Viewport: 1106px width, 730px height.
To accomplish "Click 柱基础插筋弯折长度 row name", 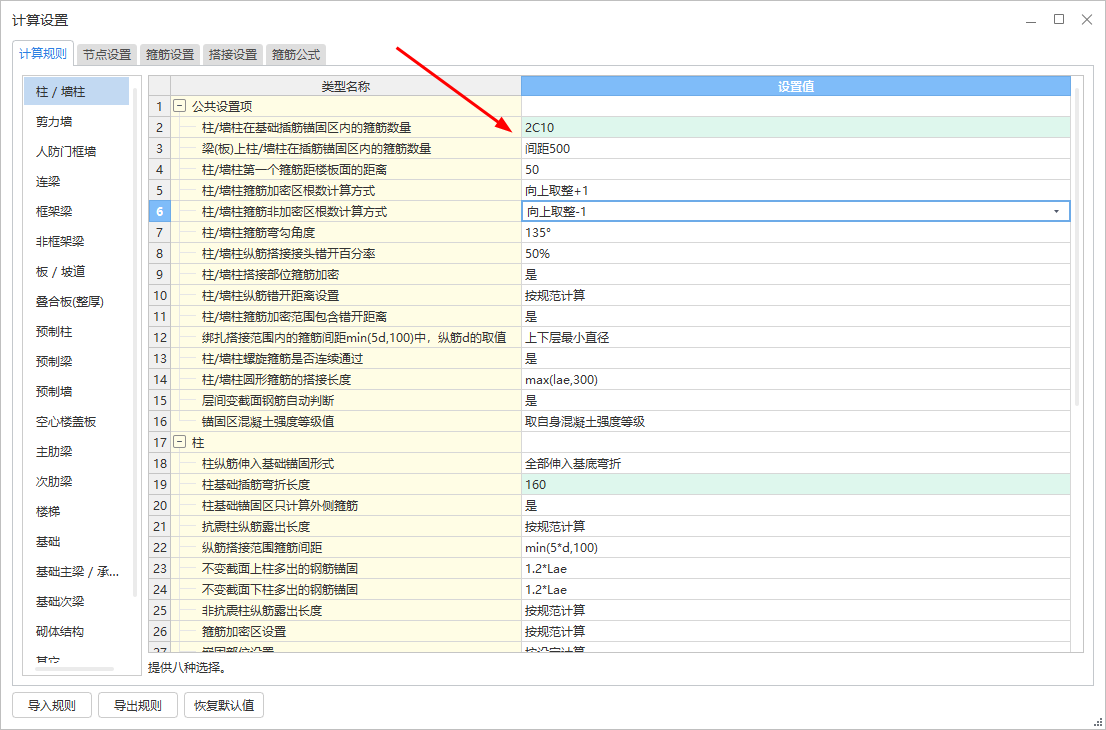I will 256,485.
